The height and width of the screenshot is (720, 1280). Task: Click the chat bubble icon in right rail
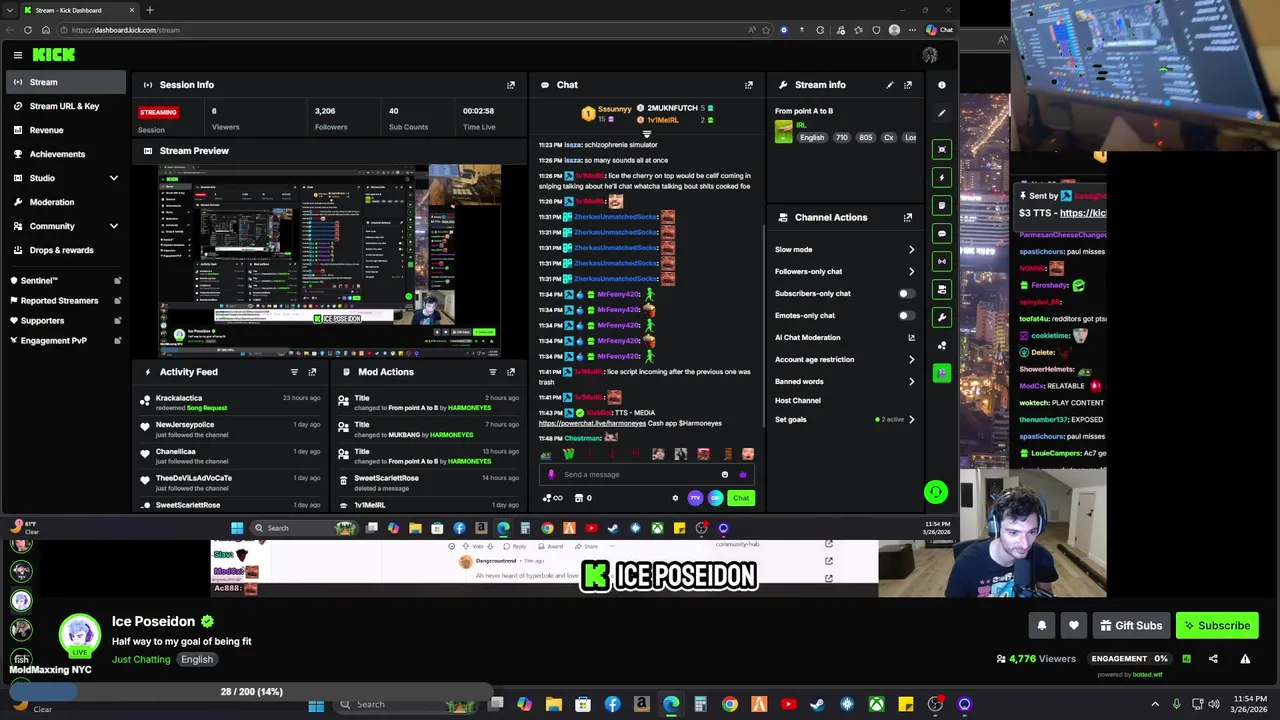tap(942, 233)
